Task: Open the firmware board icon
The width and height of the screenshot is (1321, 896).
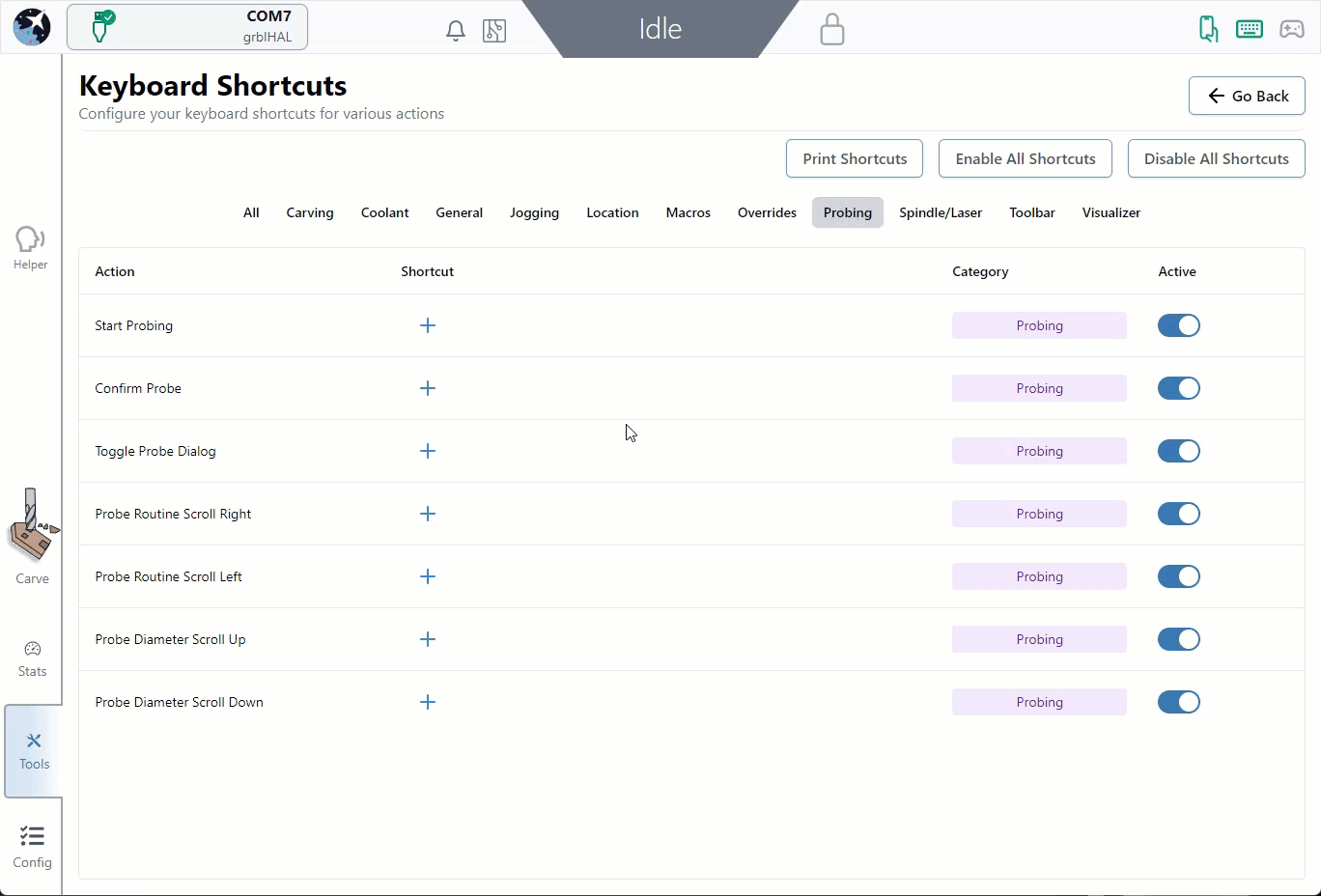Action: click(494, 31)
